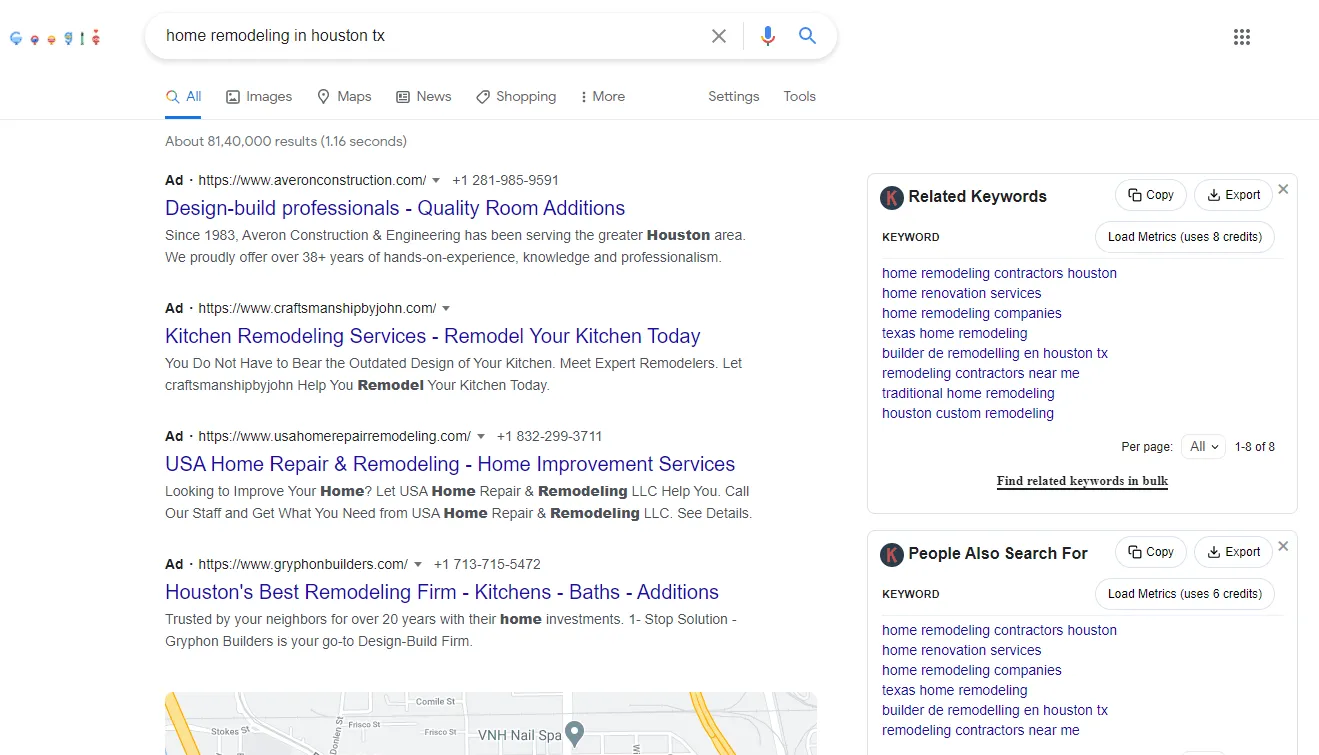The height and width of the screenshot is (755, 1319).
Task: Expand the gryphonbuilders.com ad dropdown arrow
Action: (418, 565)
